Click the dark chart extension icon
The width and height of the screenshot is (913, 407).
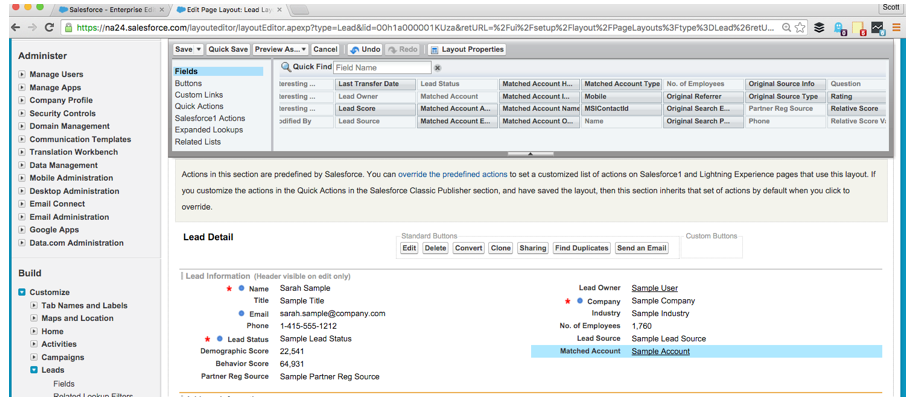point(877,27)
